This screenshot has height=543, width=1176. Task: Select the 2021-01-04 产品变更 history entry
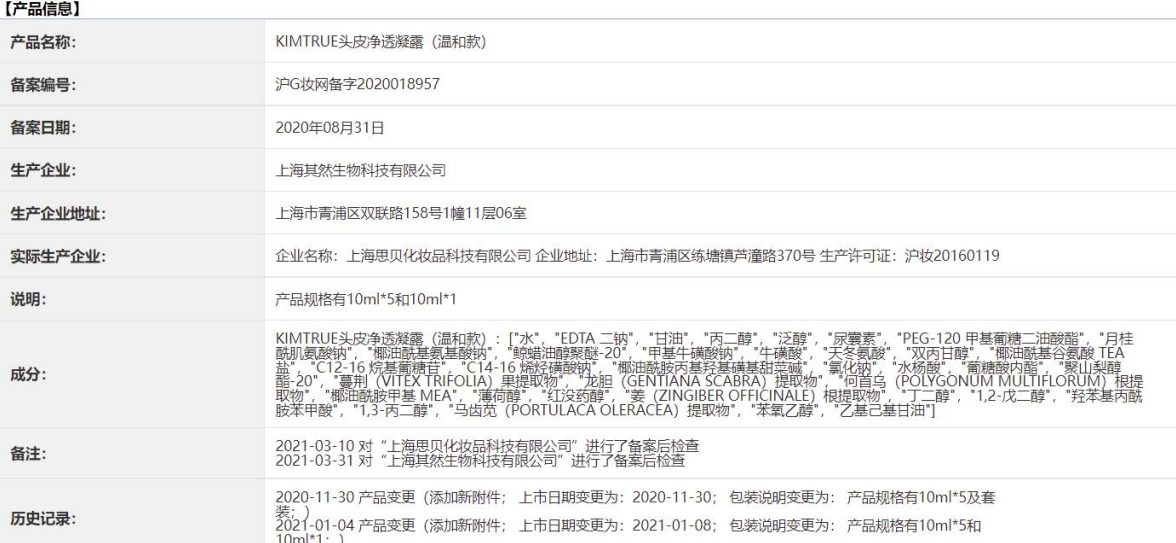[628, 532]
